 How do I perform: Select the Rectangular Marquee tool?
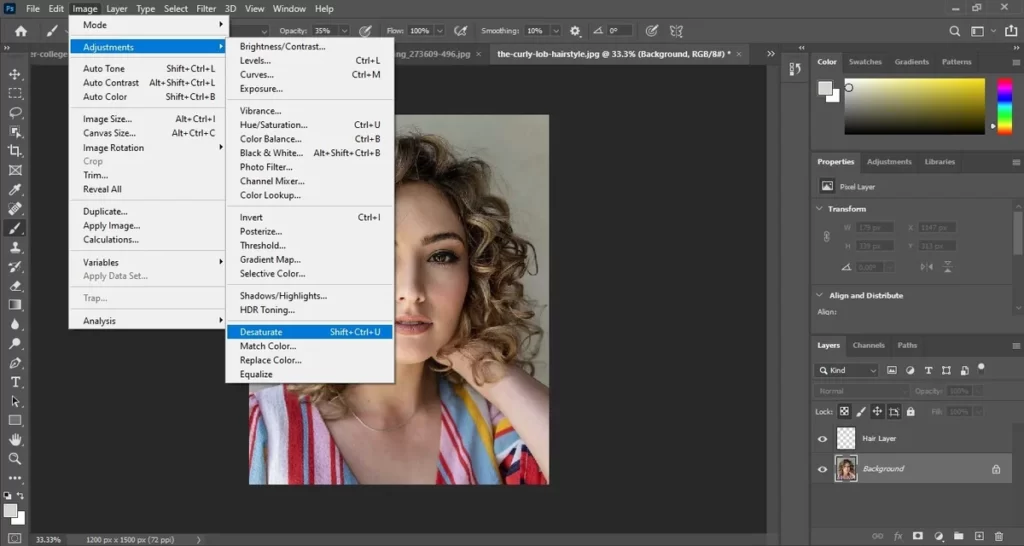pyautogui.click(x=15, y=93)
